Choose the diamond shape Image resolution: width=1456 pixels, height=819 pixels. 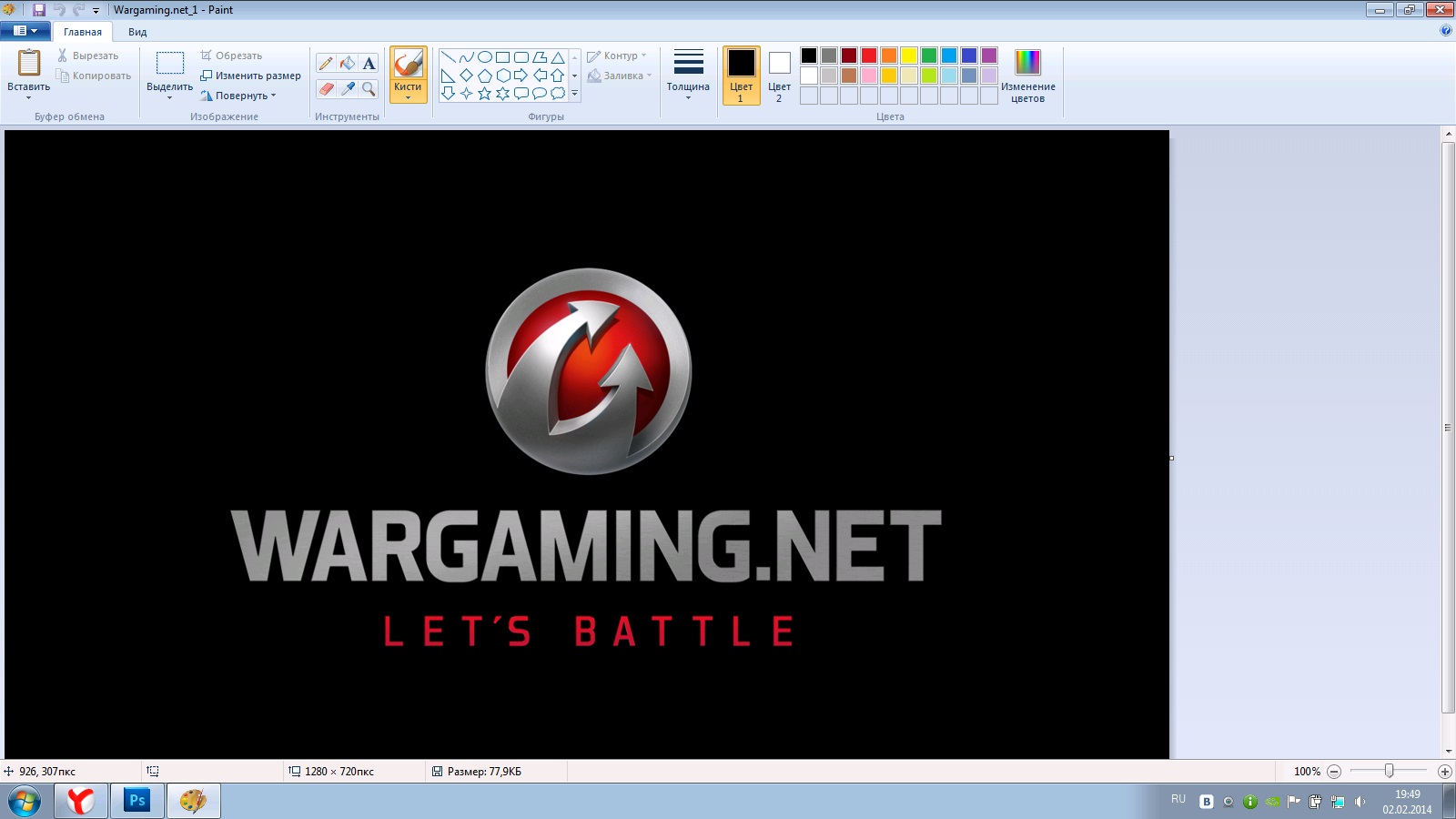coord(466,76)
